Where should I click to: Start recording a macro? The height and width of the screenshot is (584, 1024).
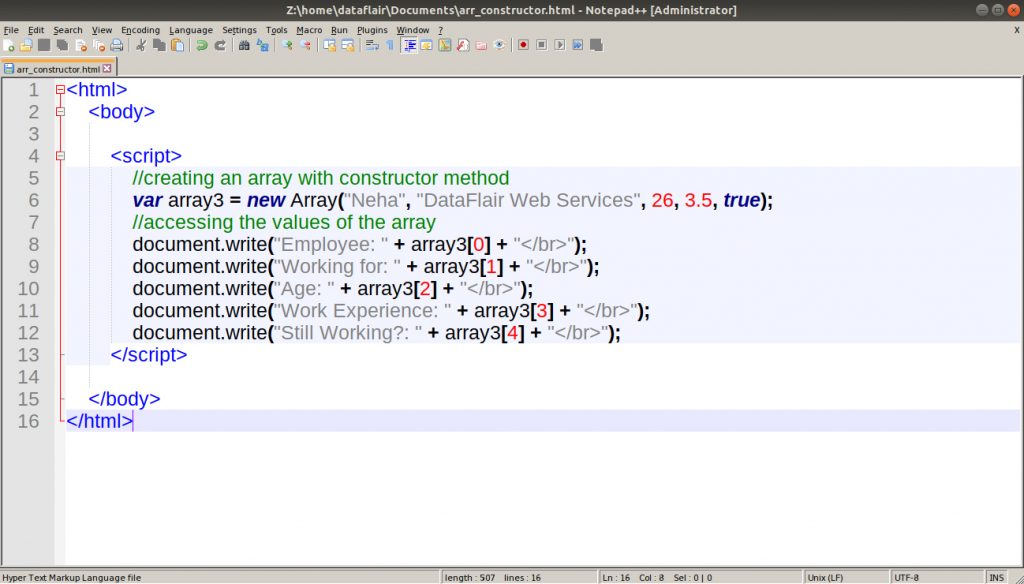(522, 45)
